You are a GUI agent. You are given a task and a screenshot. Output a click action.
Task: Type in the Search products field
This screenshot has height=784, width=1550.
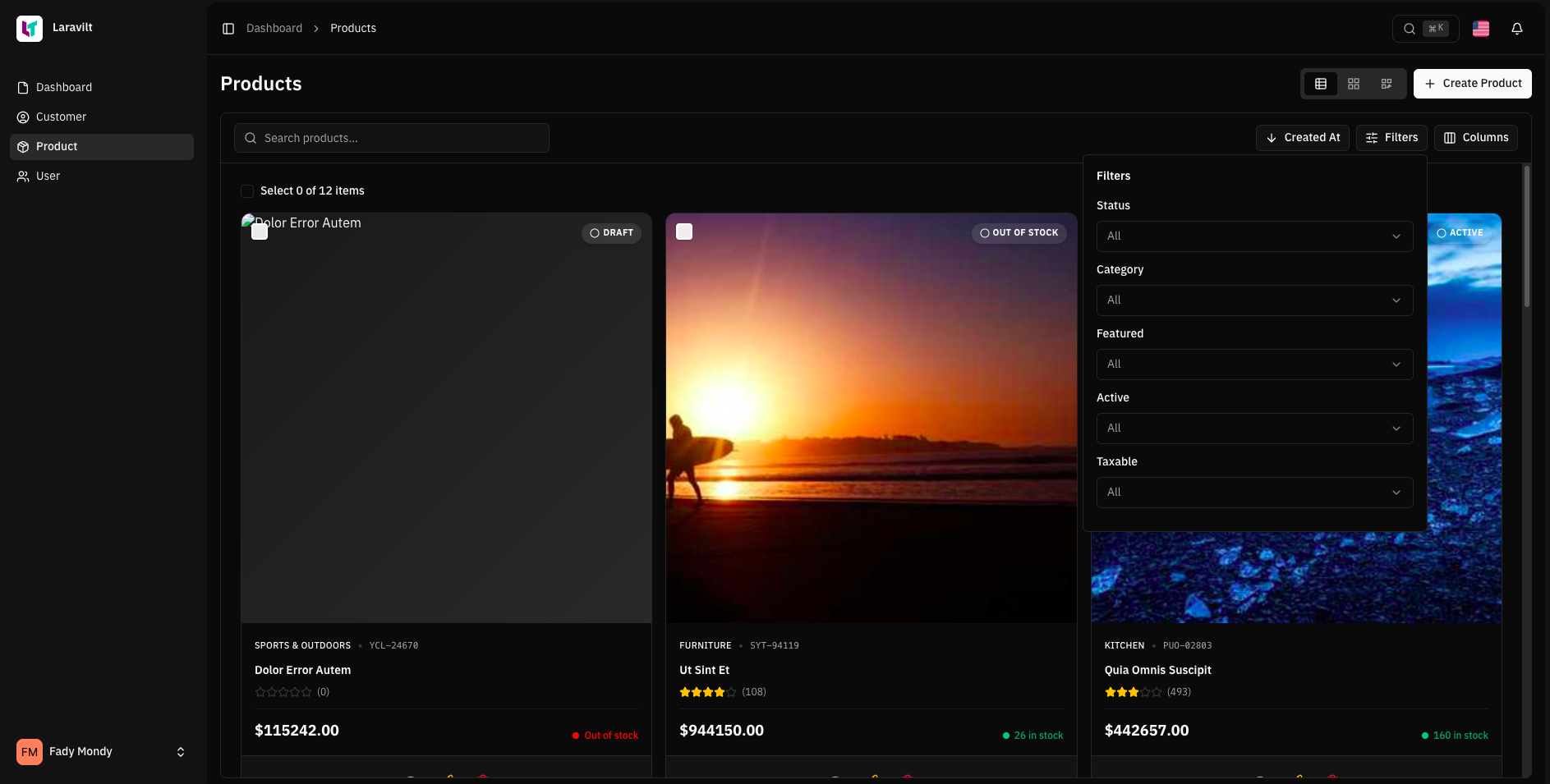click(x=392, y=138)
